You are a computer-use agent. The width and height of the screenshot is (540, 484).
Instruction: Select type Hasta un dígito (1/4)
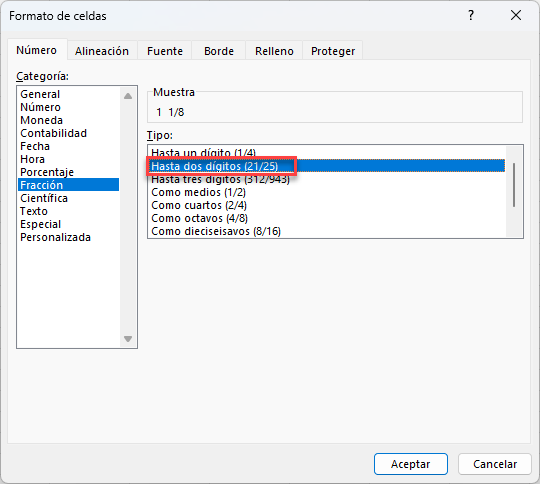(327, 153)
